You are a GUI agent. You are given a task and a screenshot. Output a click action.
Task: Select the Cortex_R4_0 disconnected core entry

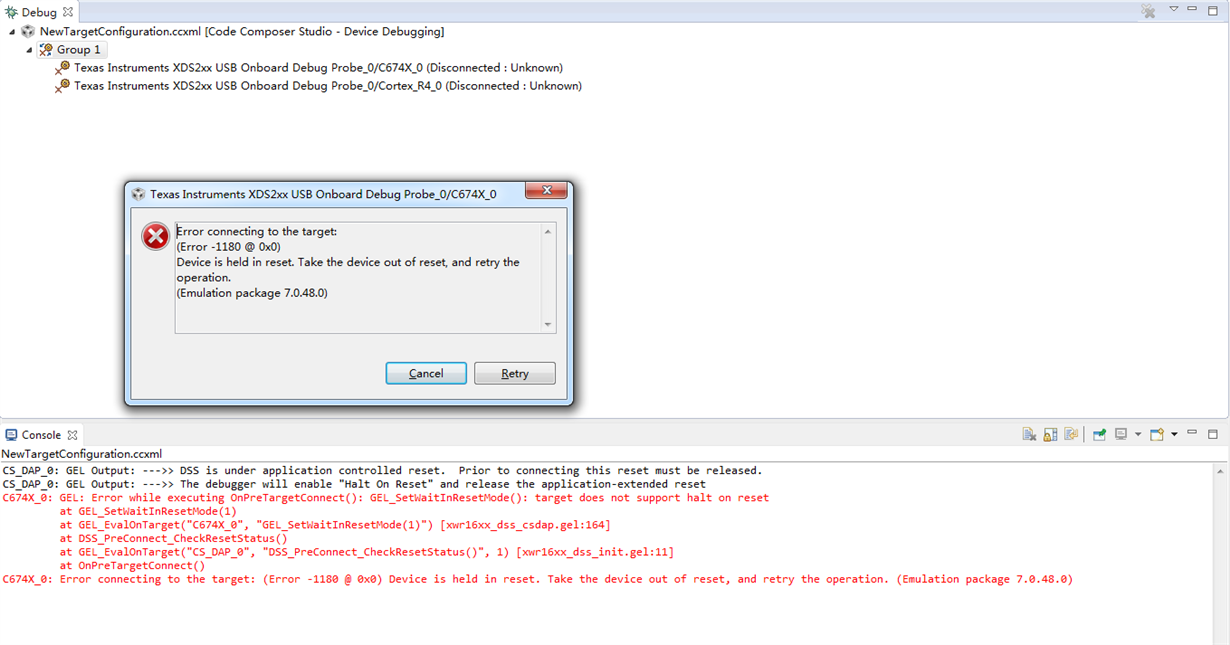pyautogui.click(x=328, y=86)
